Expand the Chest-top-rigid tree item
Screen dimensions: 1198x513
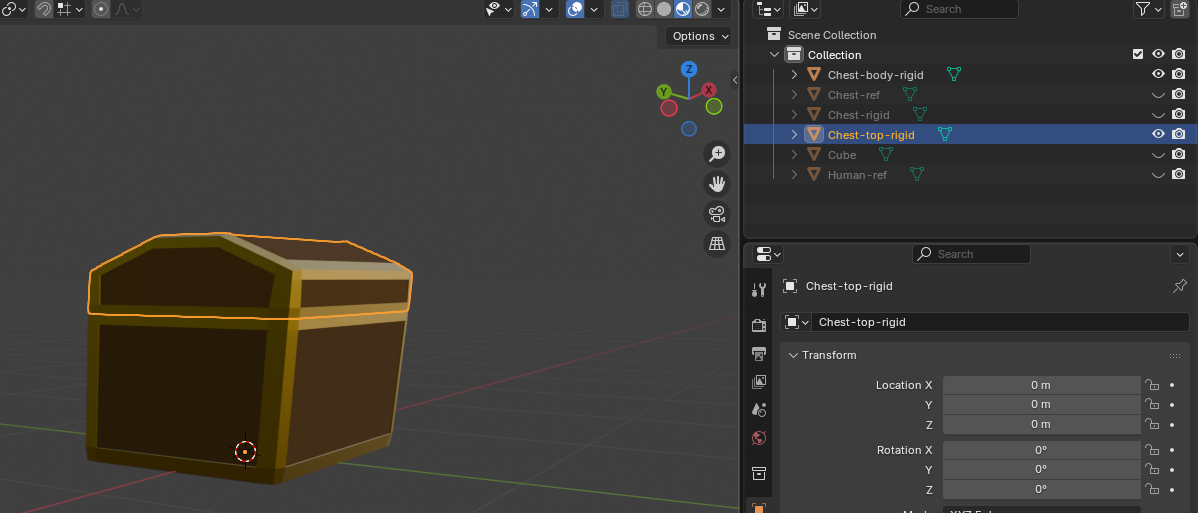(x=795, y=135)
